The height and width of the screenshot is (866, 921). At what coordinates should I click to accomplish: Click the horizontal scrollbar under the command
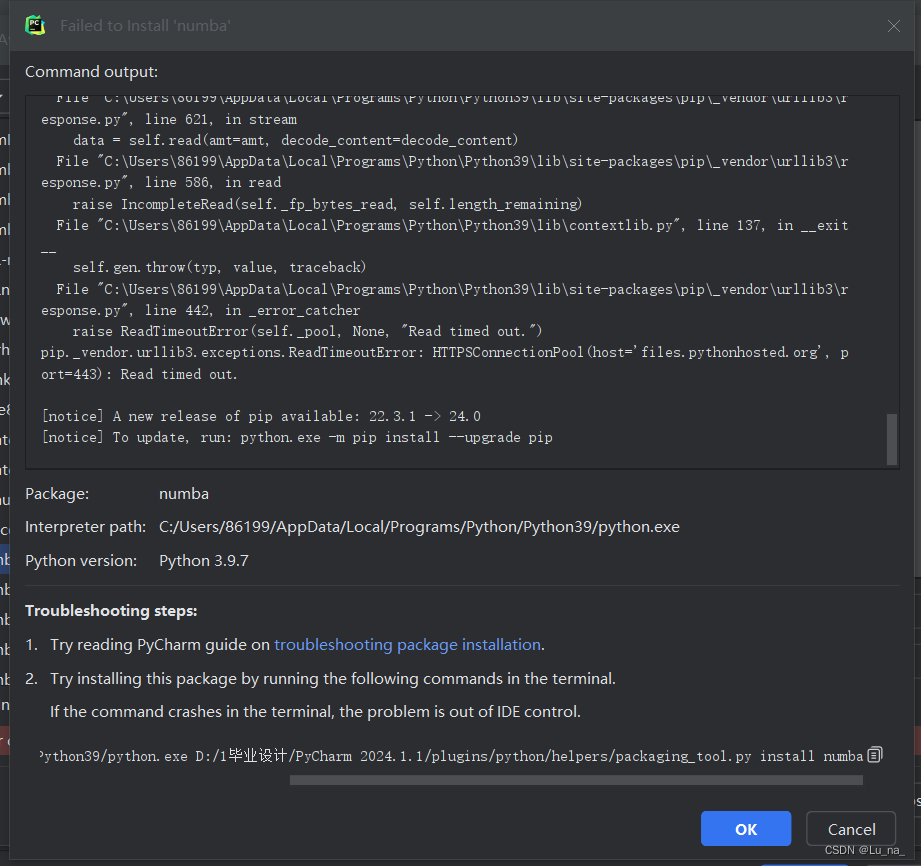coord(576,780)
